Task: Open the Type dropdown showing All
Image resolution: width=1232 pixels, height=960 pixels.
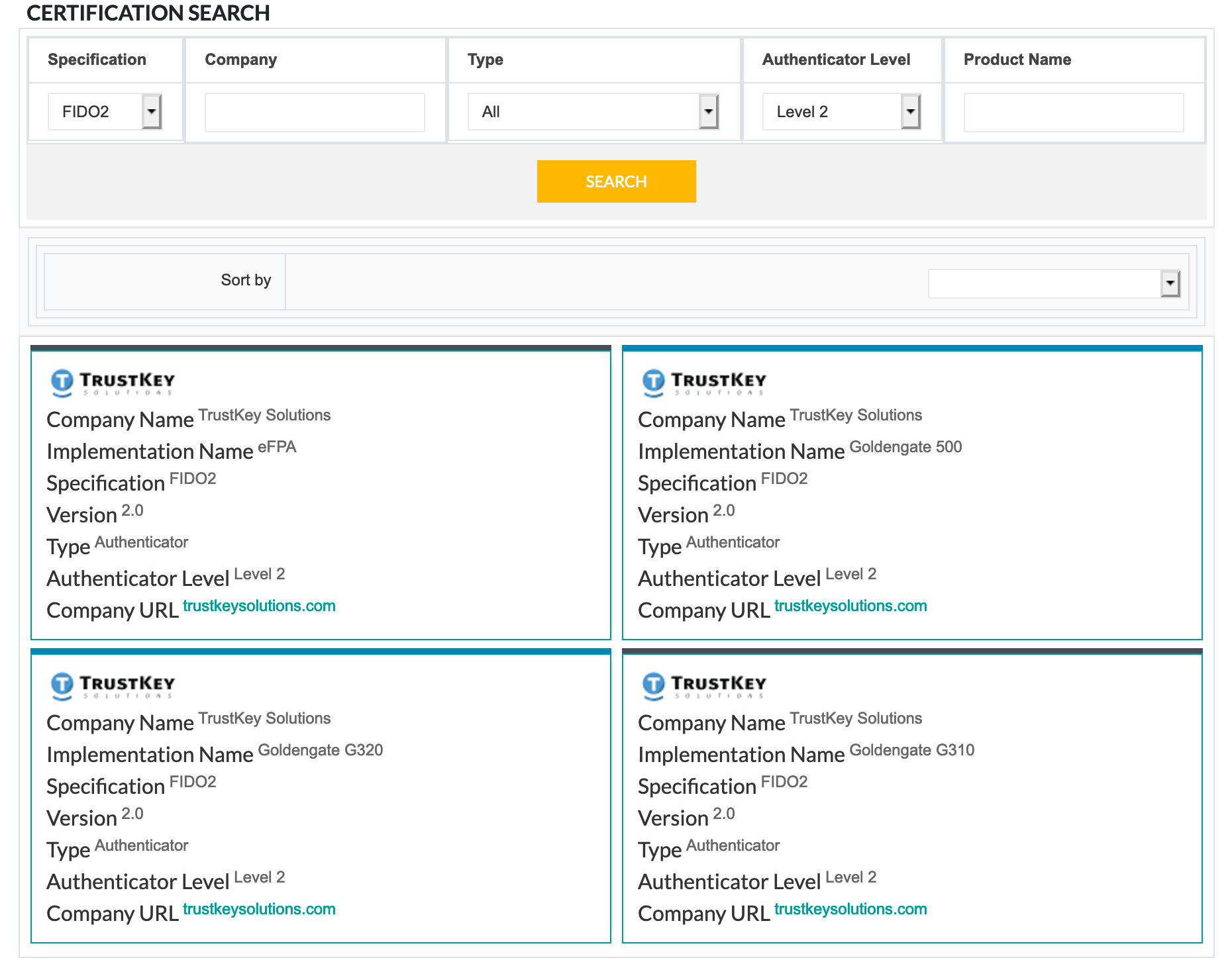Action: click(593, 111)
